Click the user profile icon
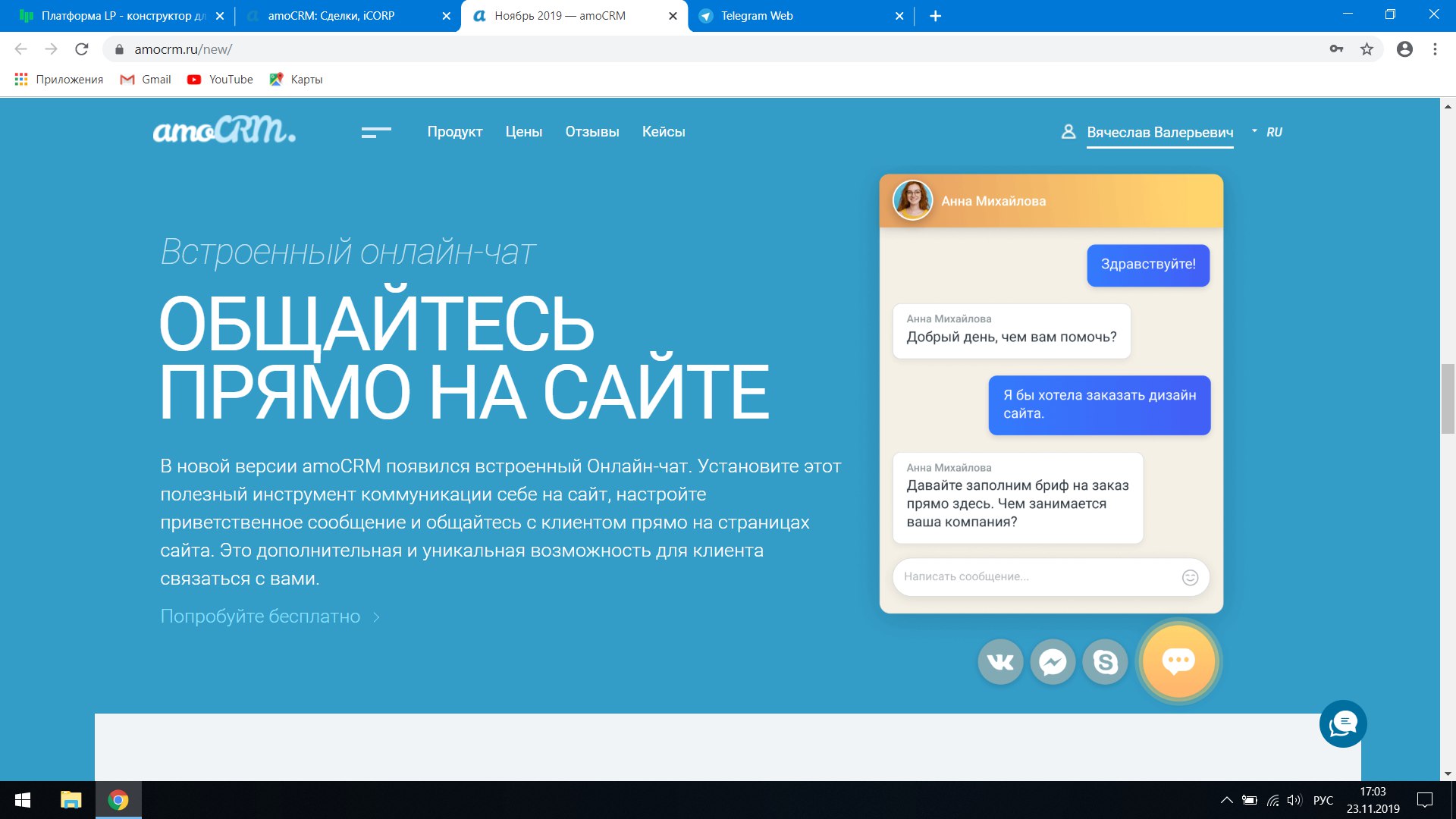 [1068, 132]
